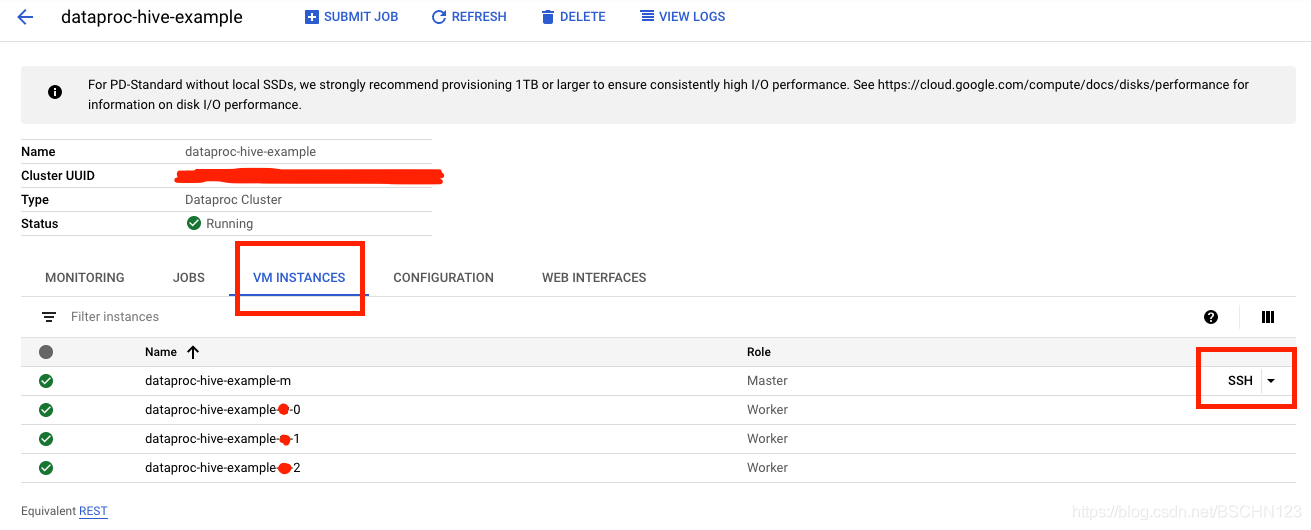Viewport: 1311px width, 530px height.
Task: Click the Cluster UUID label
Action: [58, 176]
